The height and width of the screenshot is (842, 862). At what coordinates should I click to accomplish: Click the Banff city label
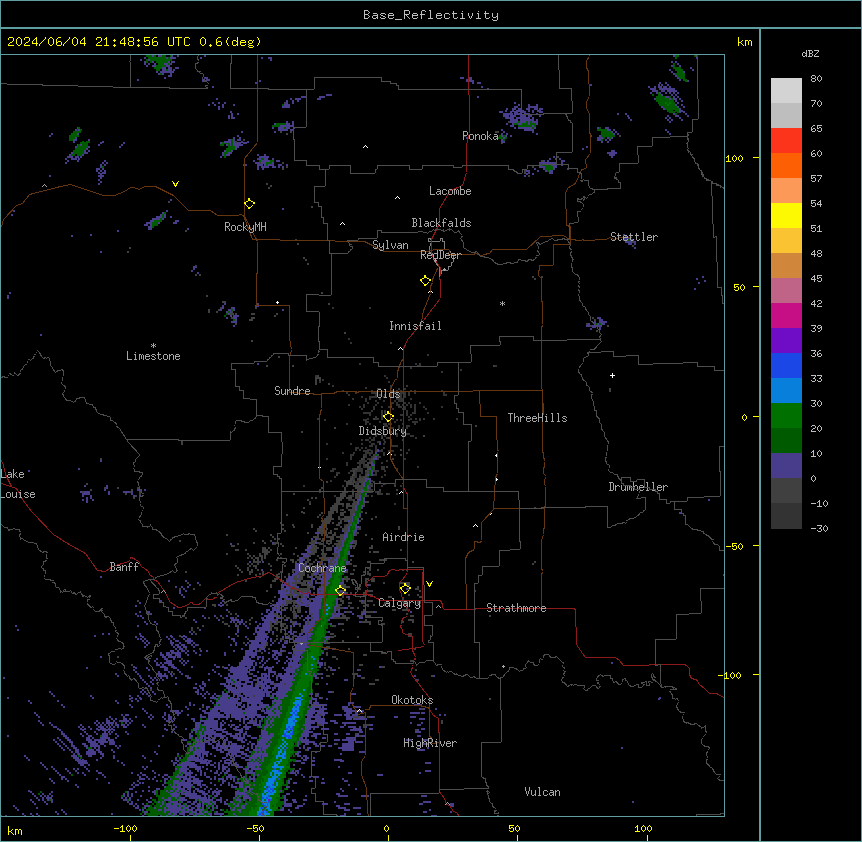(x=124, y=567)
